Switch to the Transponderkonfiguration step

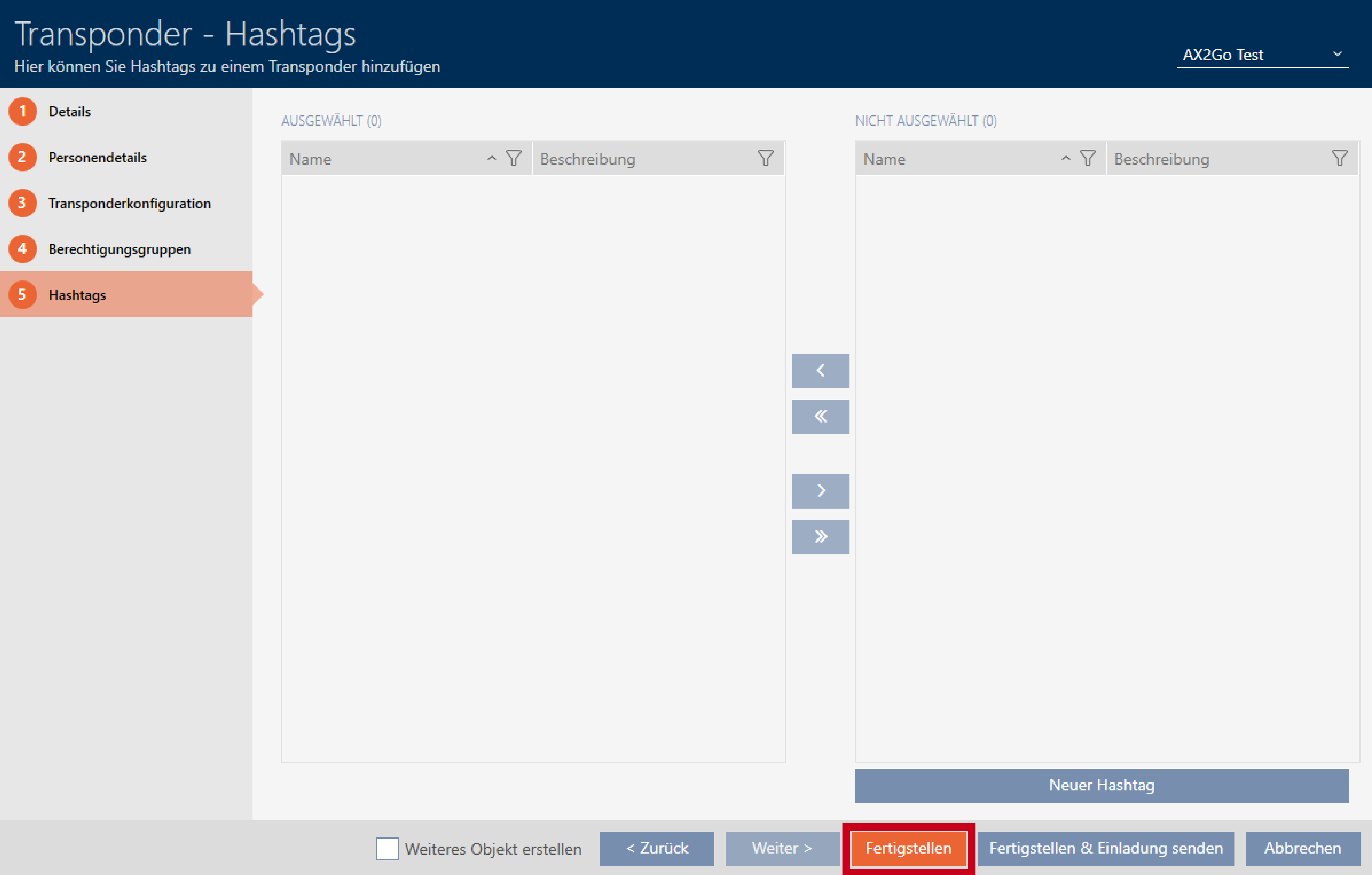(129, 204)
